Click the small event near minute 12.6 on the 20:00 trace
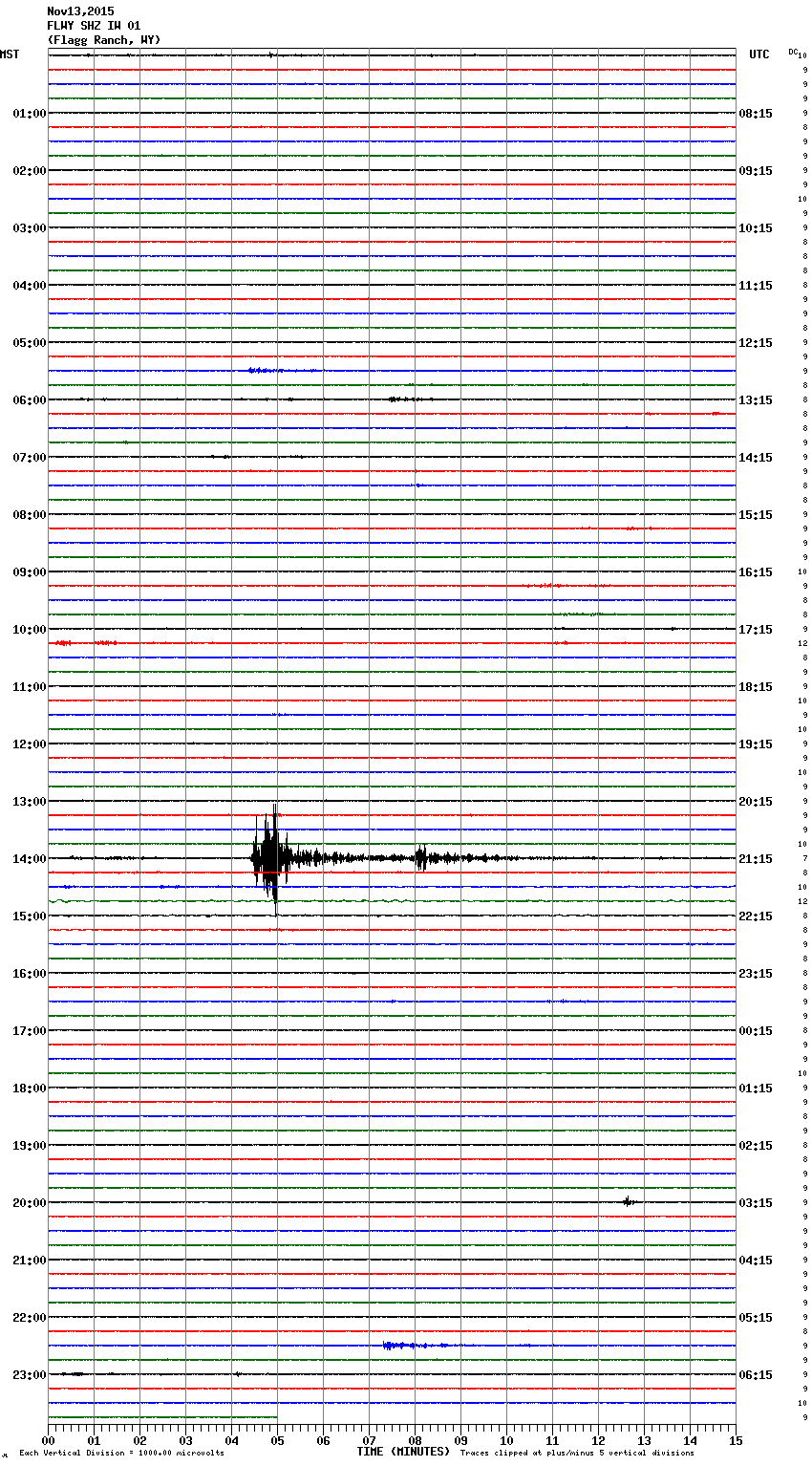The width and height of the screenshot is (812, 1466). (x=628, y=1202)
